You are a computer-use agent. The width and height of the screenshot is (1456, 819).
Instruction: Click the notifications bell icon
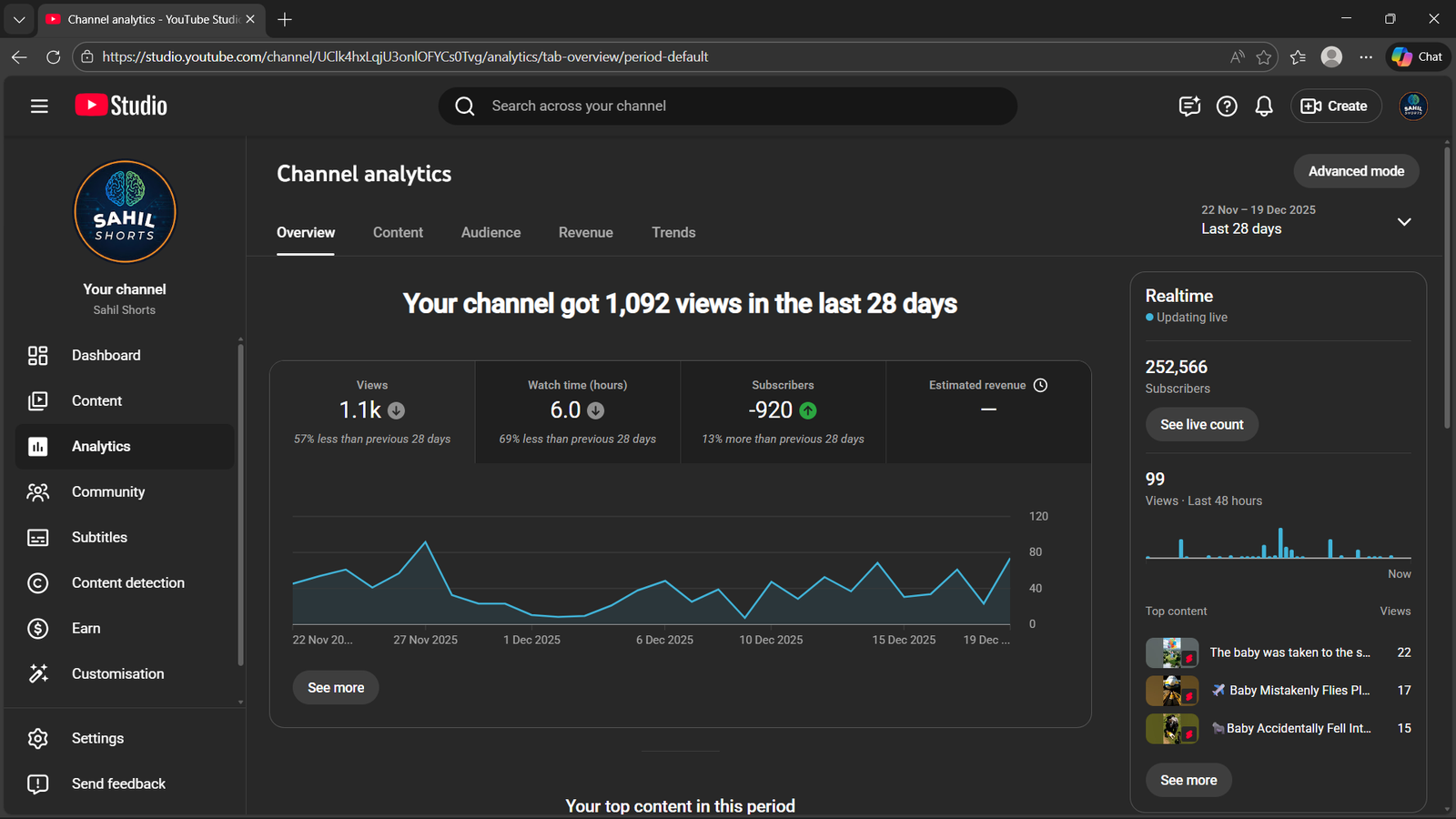[1263, 106]
